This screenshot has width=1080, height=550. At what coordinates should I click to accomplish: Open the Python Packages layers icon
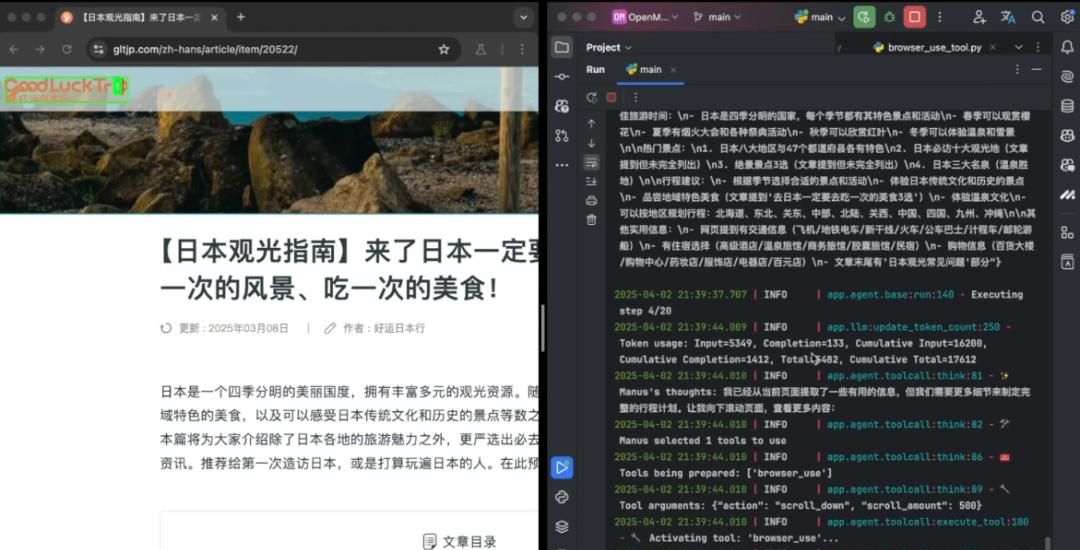562,527
